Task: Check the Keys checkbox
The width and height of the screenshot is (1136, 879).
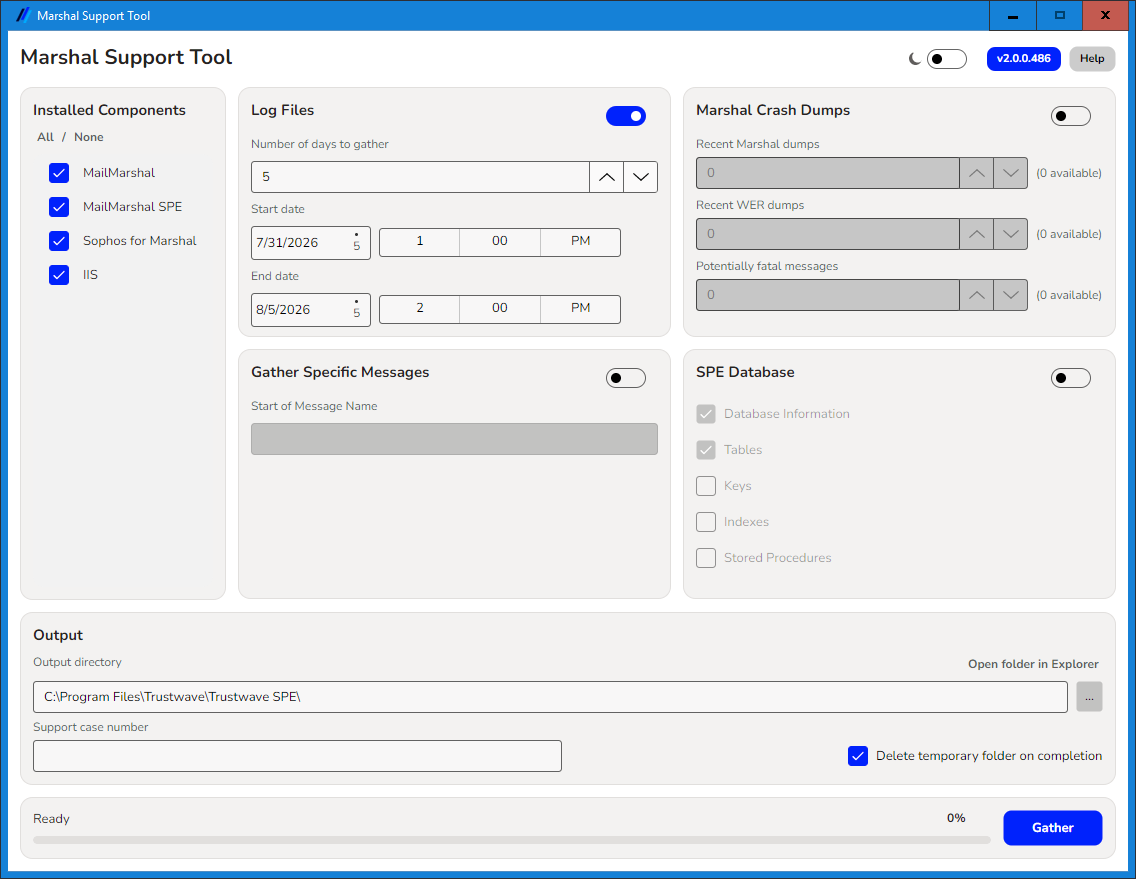Action: pyautogui.click(x=706, y=486)
